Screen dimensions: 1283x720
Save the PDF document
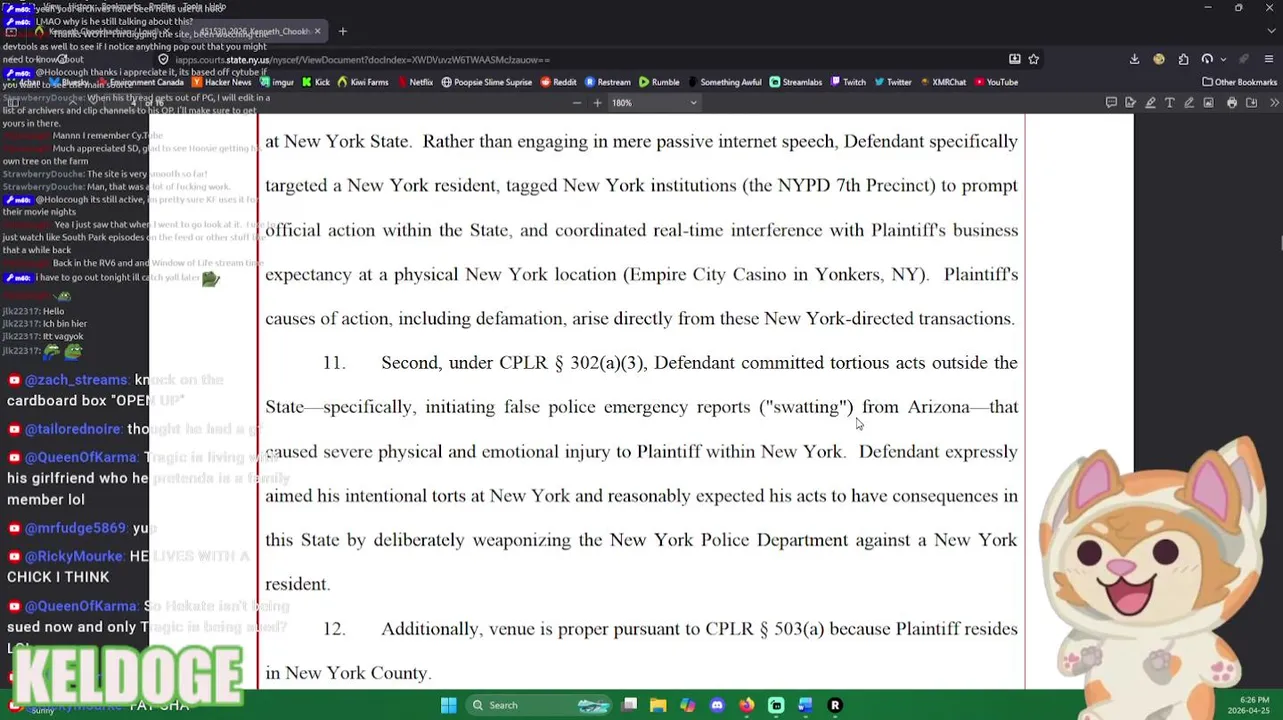(x=1252, y=103)
